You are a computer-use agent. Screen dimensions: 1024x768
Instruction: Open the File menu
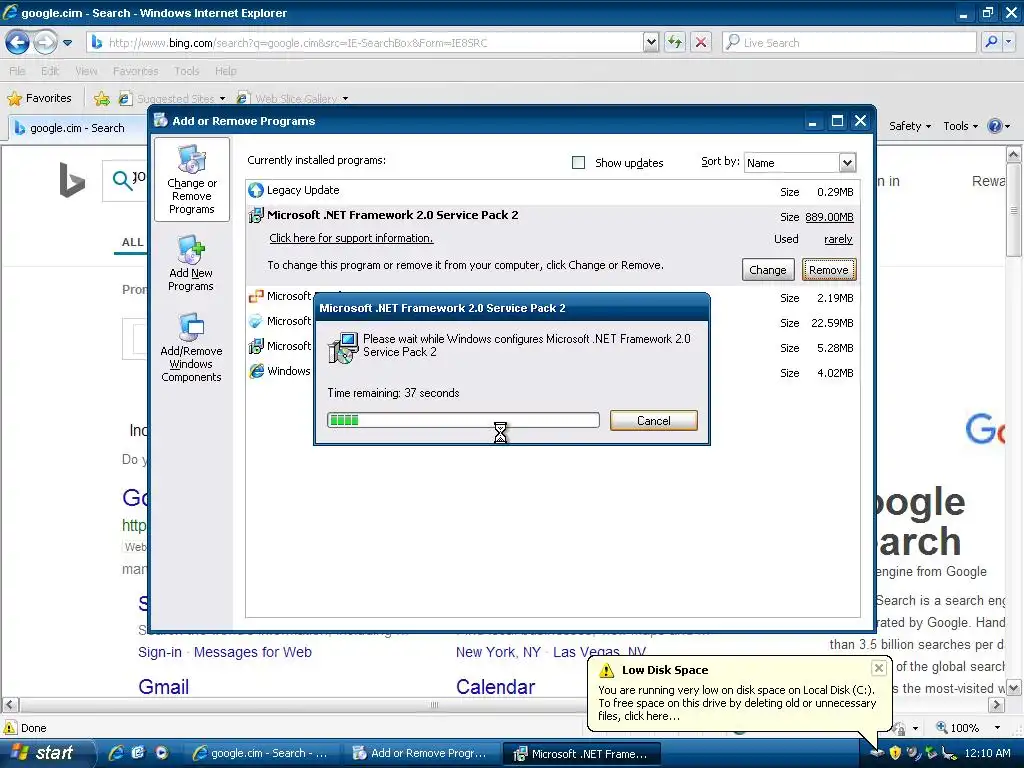click(x=18, y=71)
